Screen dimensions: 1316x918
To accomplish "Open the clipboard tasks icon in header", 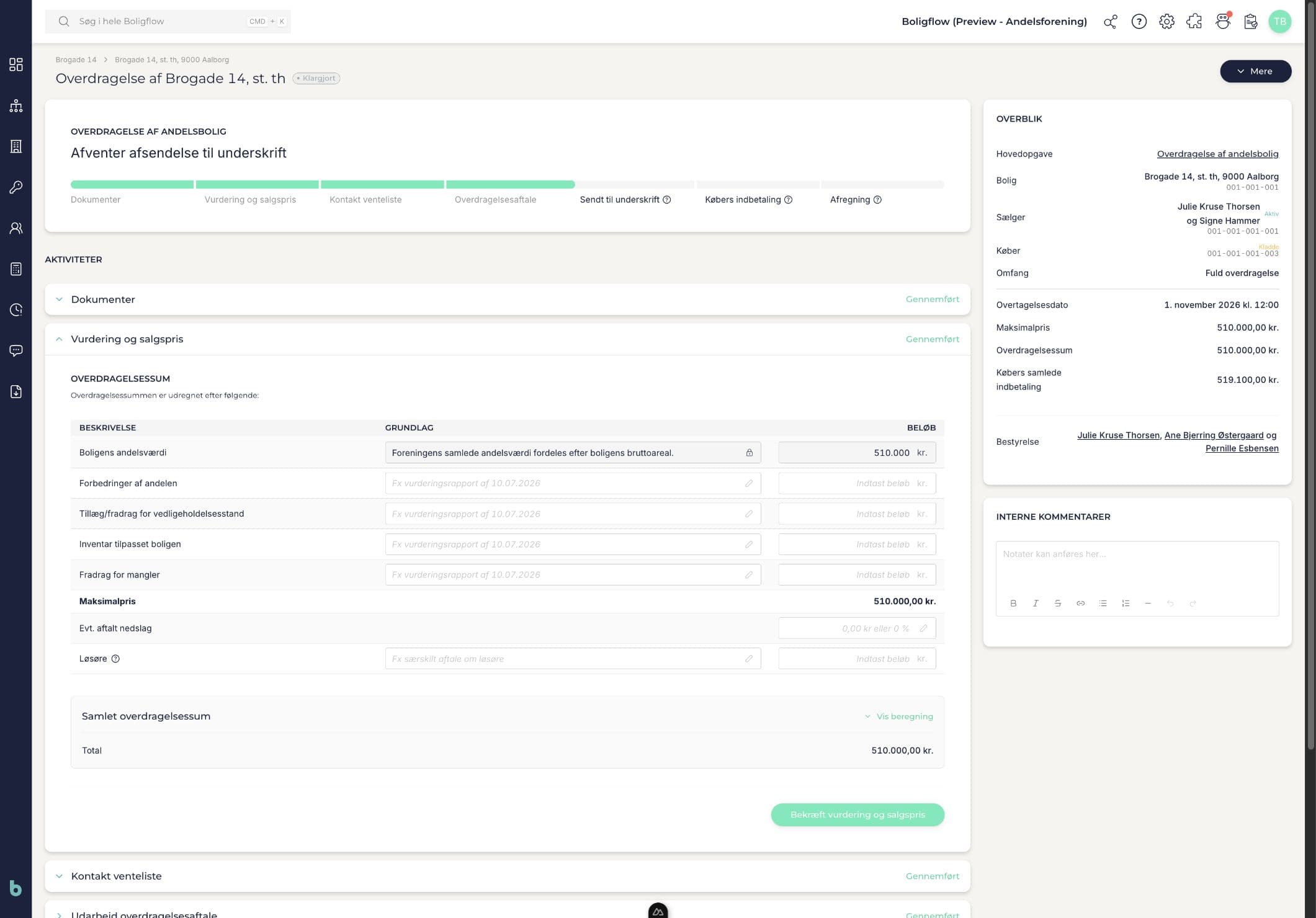I will (1251, 22).
